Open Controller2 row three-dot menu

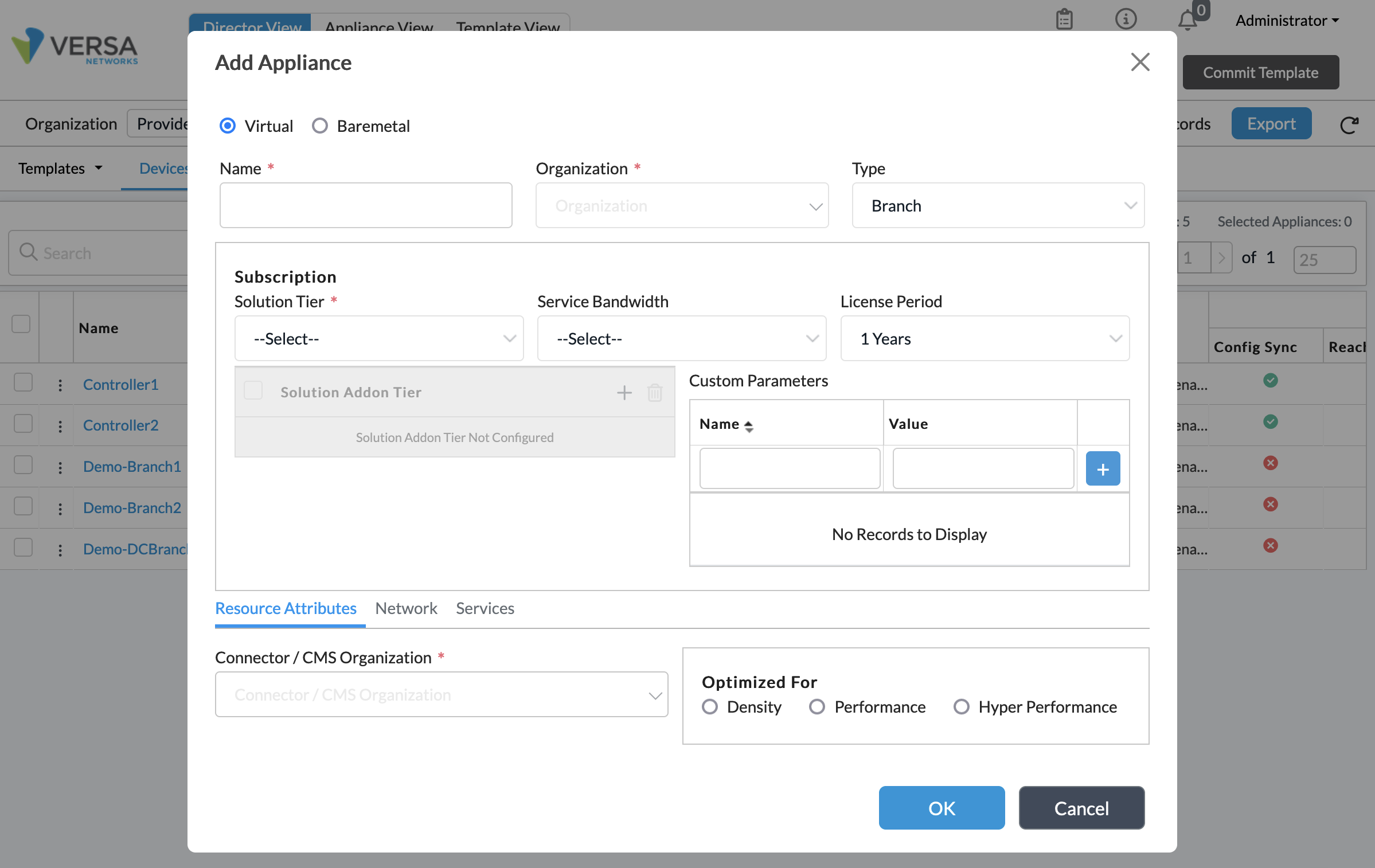(60, 426)
